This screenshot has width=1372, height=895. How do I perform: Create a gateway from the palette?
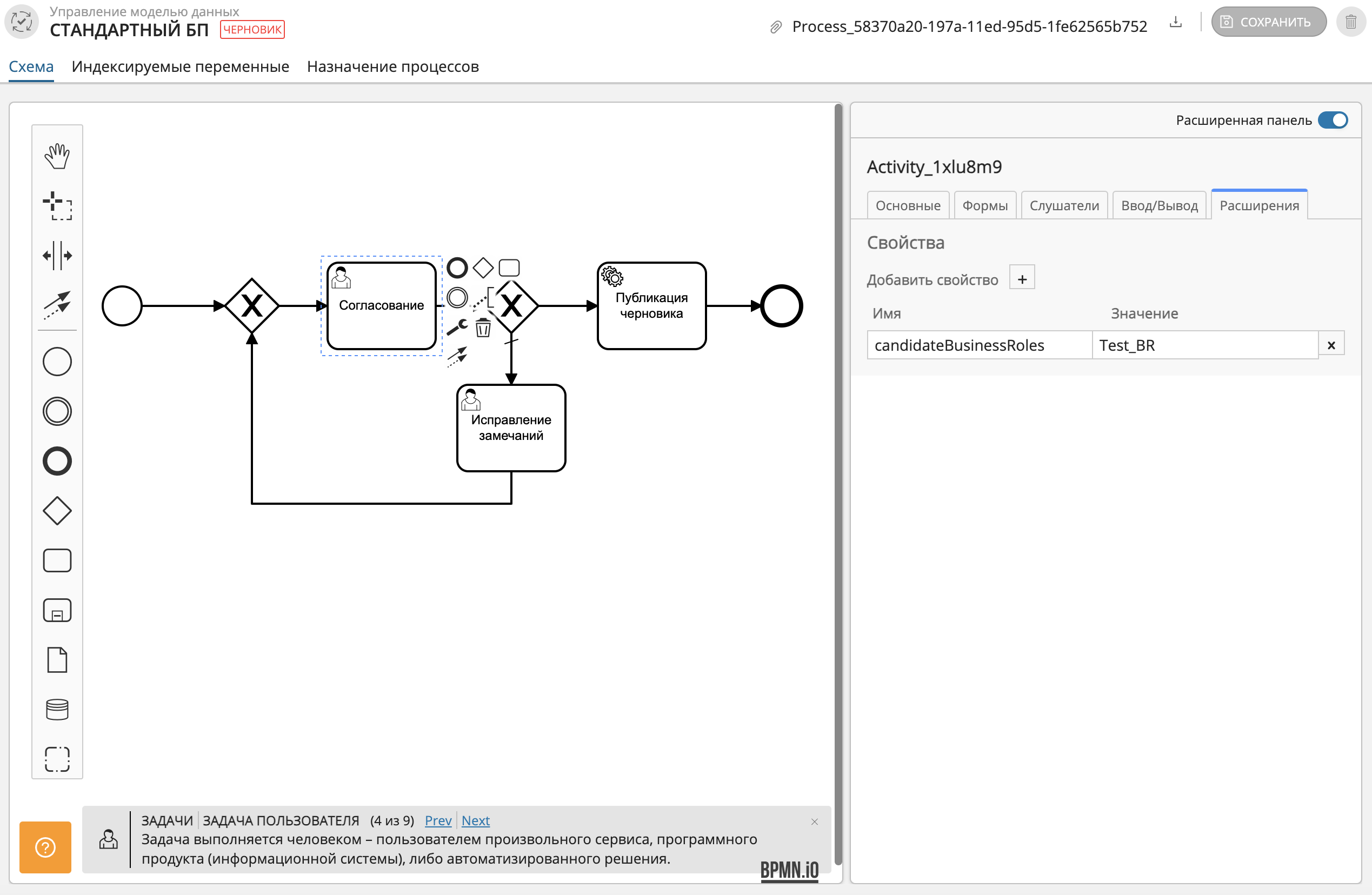(57, 511)
